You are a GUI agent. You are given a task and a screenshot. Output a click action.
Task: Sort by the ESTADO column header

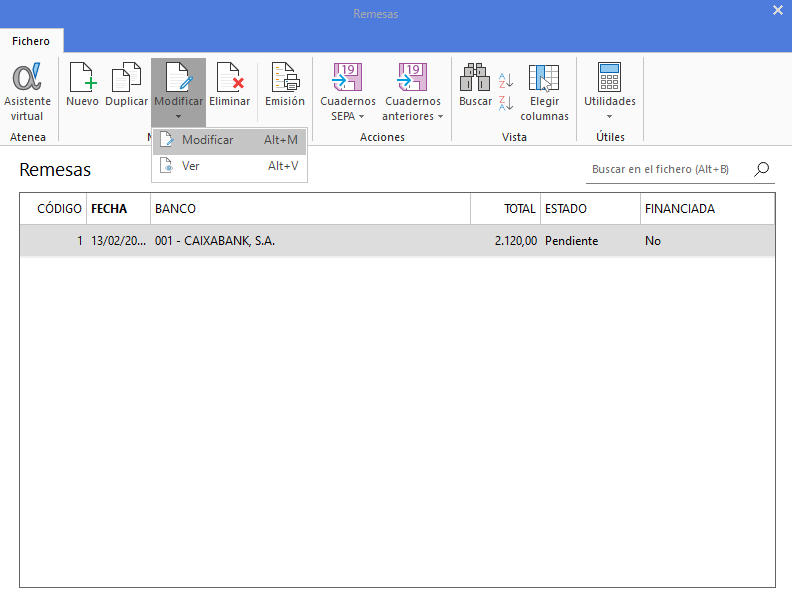coord(590,209)
